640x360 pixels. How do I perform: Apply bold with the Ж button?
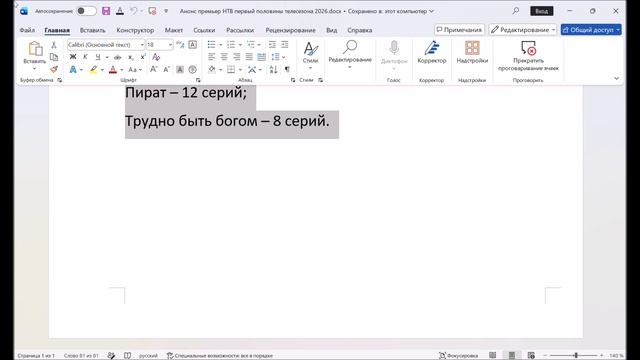tap(73, 57)
